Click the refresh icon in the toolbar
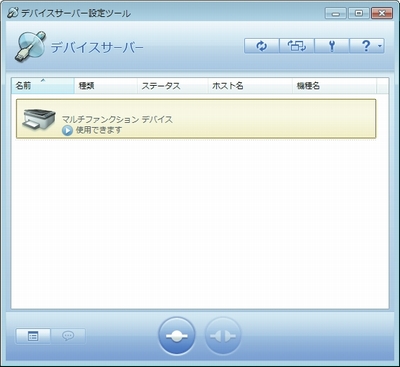The image size is (400, 367). point(262,46)
